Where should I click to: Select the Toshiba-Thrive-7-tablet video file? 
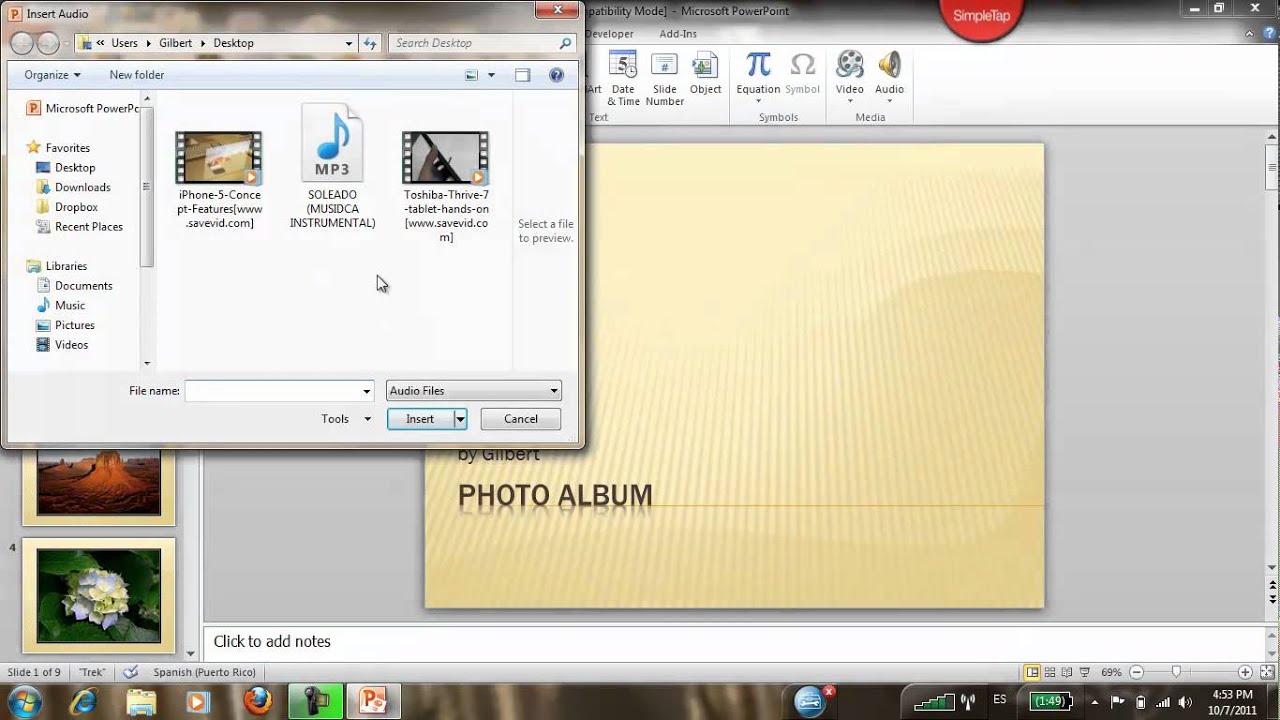(x=446, y=187)
